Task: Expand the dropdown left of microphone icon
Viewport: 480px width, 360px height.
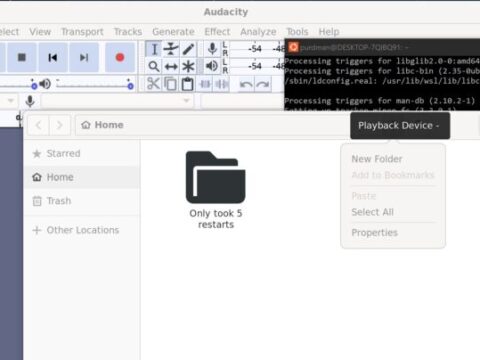Action: pyautogui.click(x=8, y=101)
